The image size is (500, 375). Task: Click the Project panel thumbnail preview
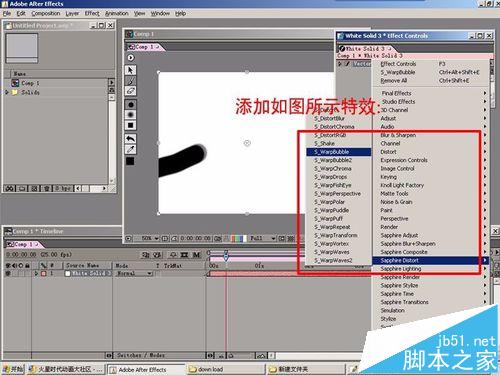coord(22,48)
